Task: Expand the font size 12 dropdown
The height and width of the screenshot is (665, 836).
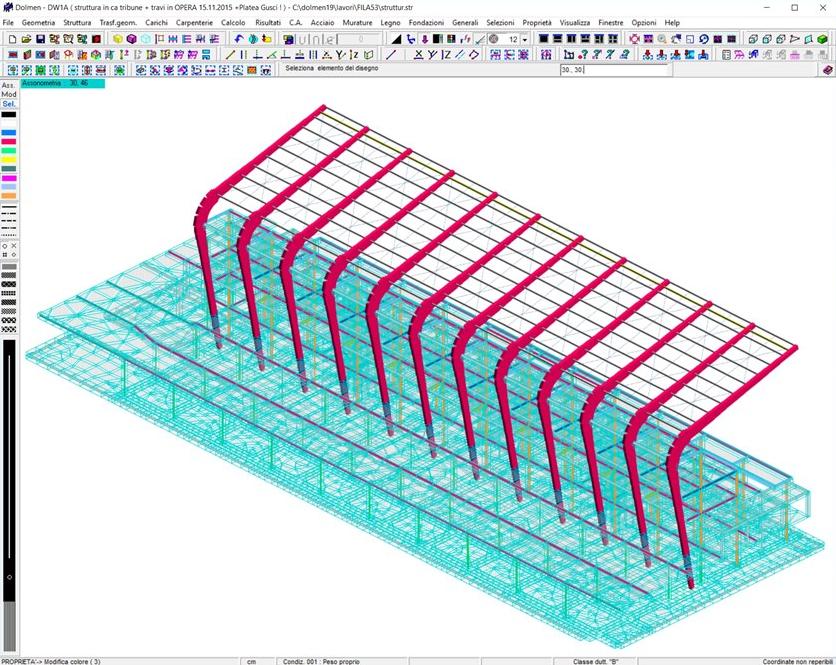Action: pos(525,40)
